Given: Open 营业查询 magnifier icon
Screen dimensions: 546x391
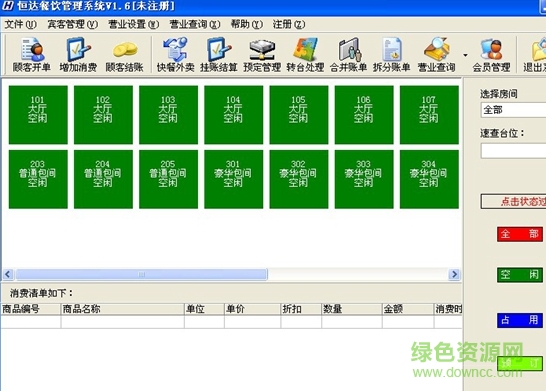Looking at the screenshot, I should point(436,55).
